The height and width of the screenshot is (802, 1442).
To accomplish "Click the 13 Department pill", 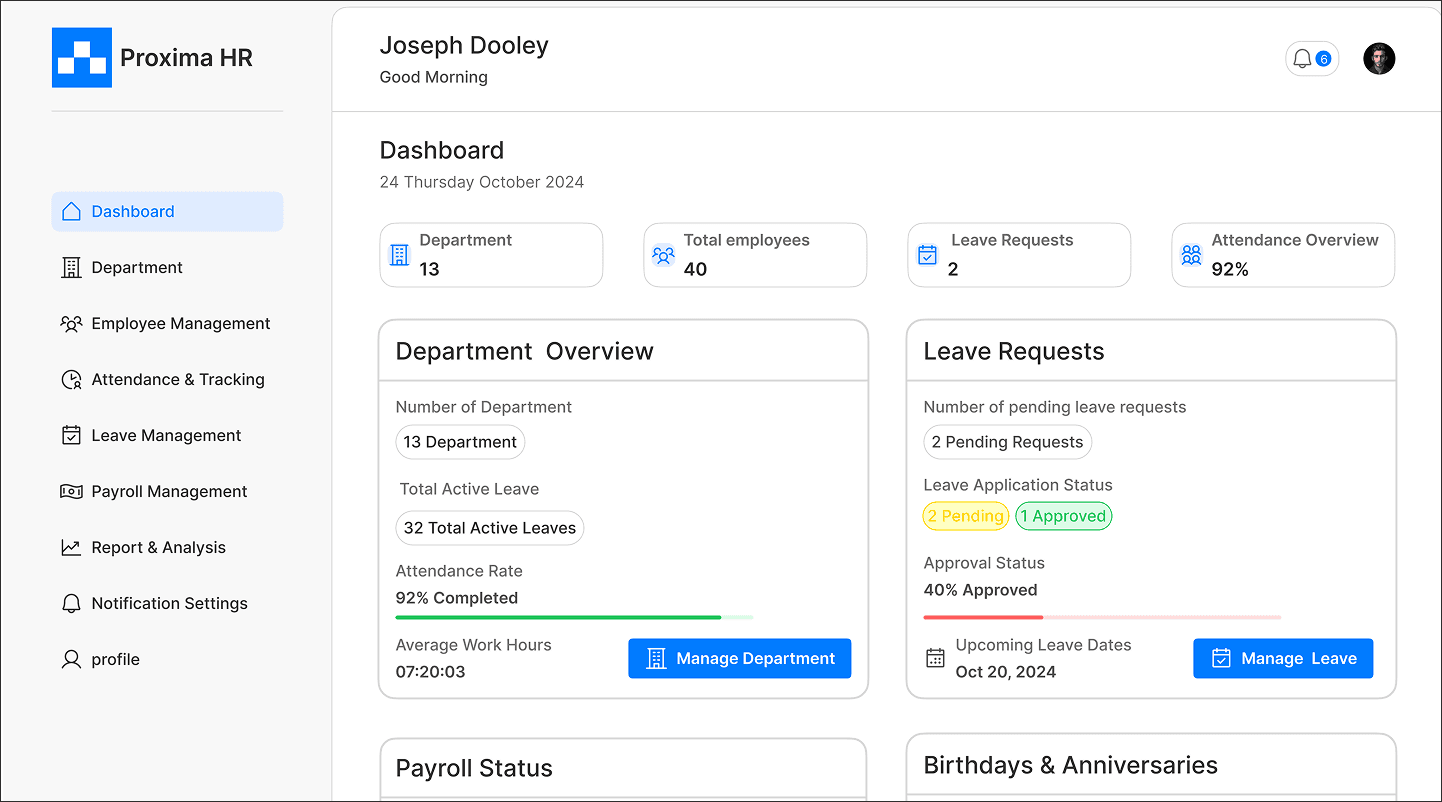I will [x=460, y=442].
